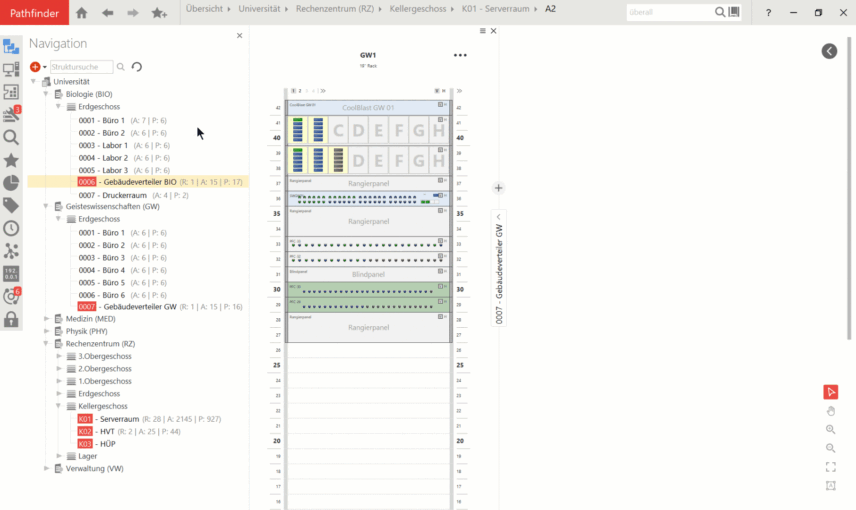Click the add-favorite star plus icon
856x510 pixels.
(159, 13)
